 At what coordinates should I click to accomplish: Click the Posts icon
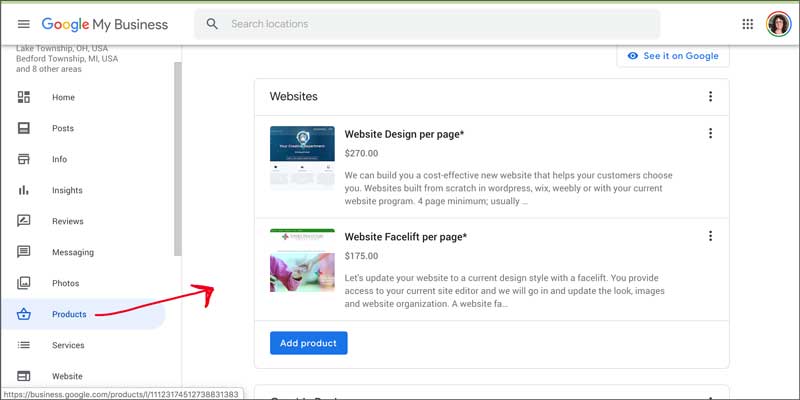23,128
